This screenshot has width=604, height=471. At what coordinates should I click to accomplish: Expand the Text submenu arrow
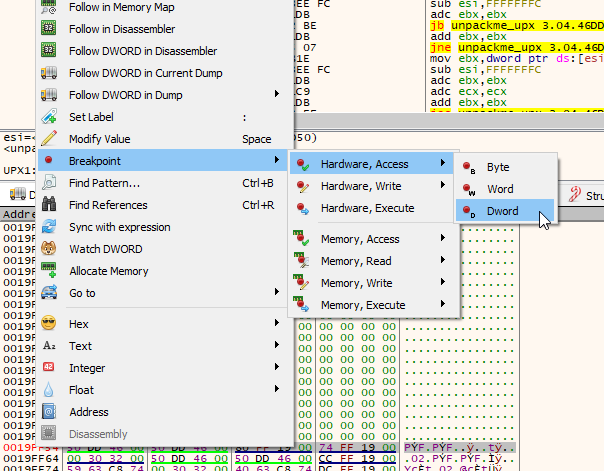click(x=277, y=344)
